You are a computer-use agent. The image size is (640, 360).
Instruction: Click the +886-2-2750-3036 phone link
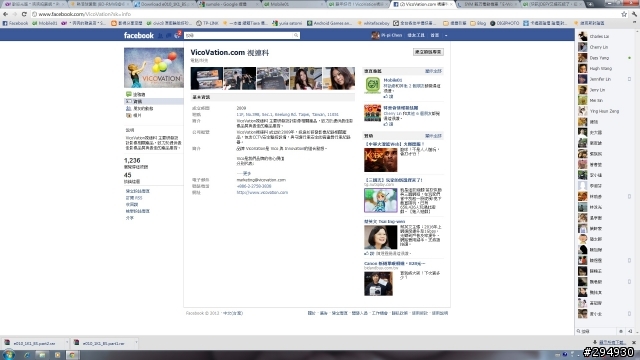tap(254, 186)
